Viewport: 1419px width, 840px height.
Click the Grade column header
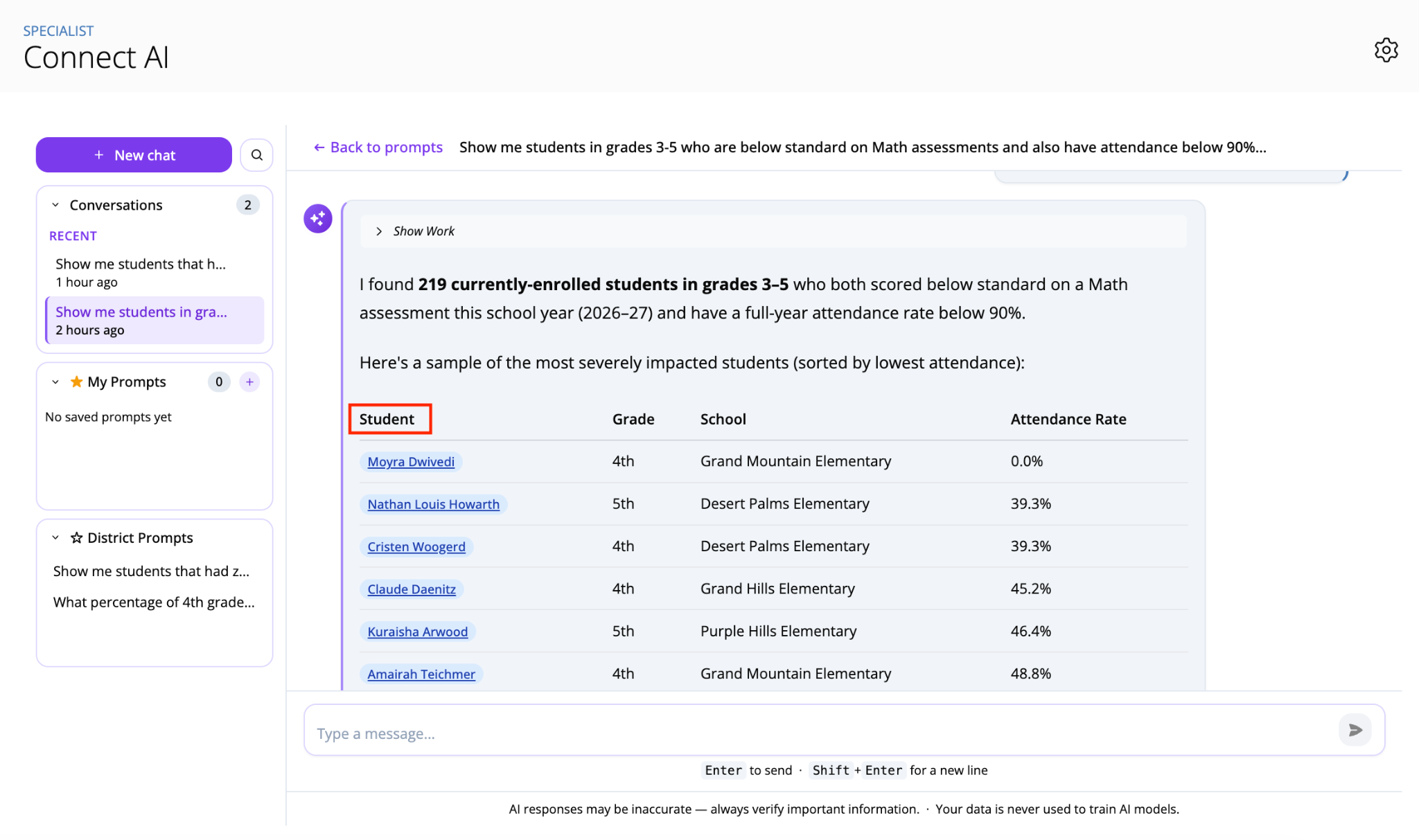[633, 419]
